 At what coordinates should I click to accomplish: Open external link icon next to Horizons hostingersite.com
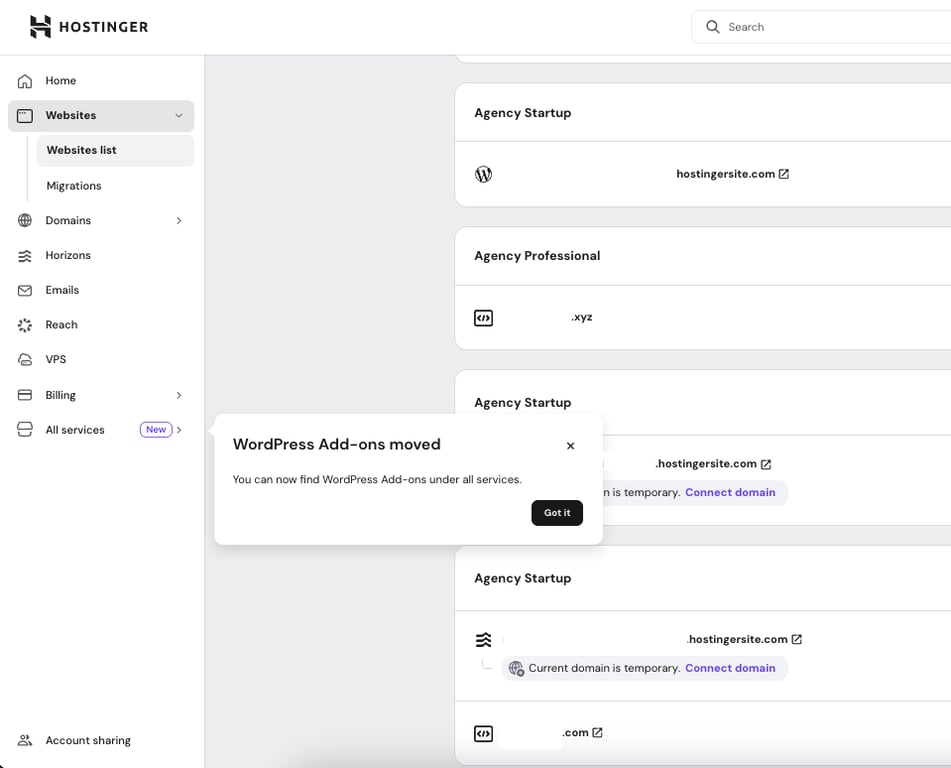coord(797,639)
